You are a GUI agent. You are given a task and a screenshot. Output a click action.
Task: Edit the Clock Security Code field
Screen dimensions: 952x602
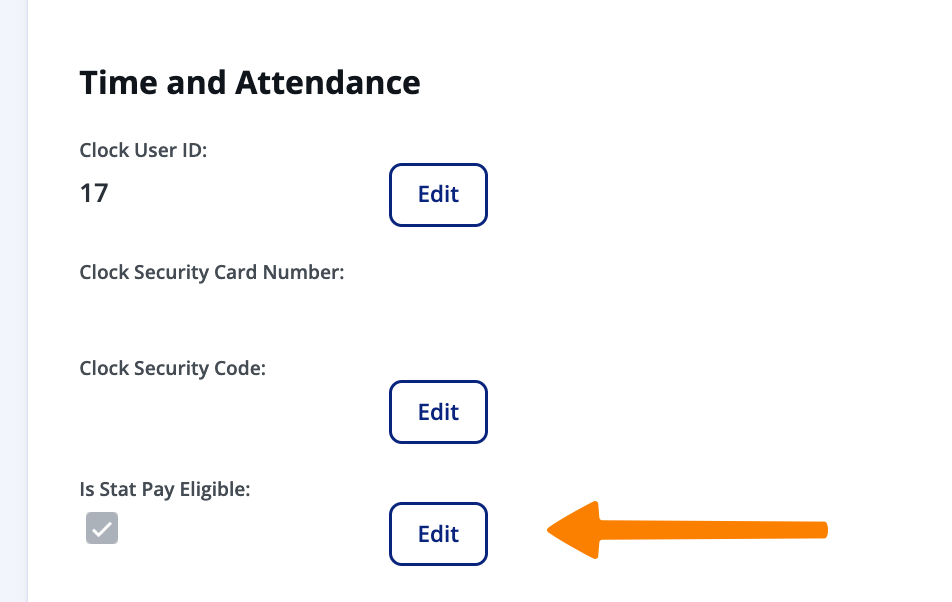[438, 412]
